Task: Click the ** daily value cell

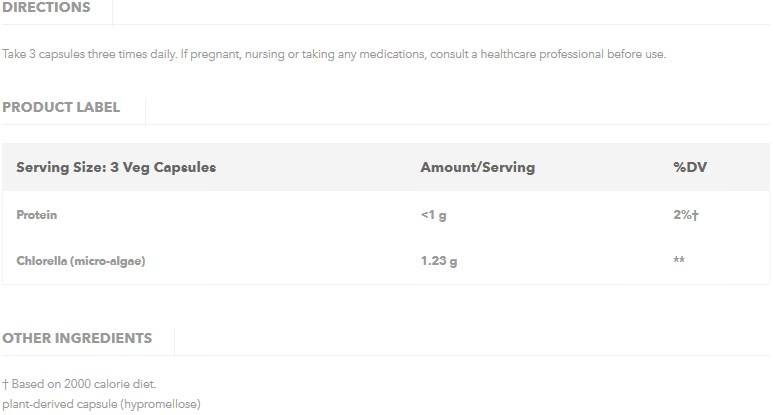Action: (679, 261)
